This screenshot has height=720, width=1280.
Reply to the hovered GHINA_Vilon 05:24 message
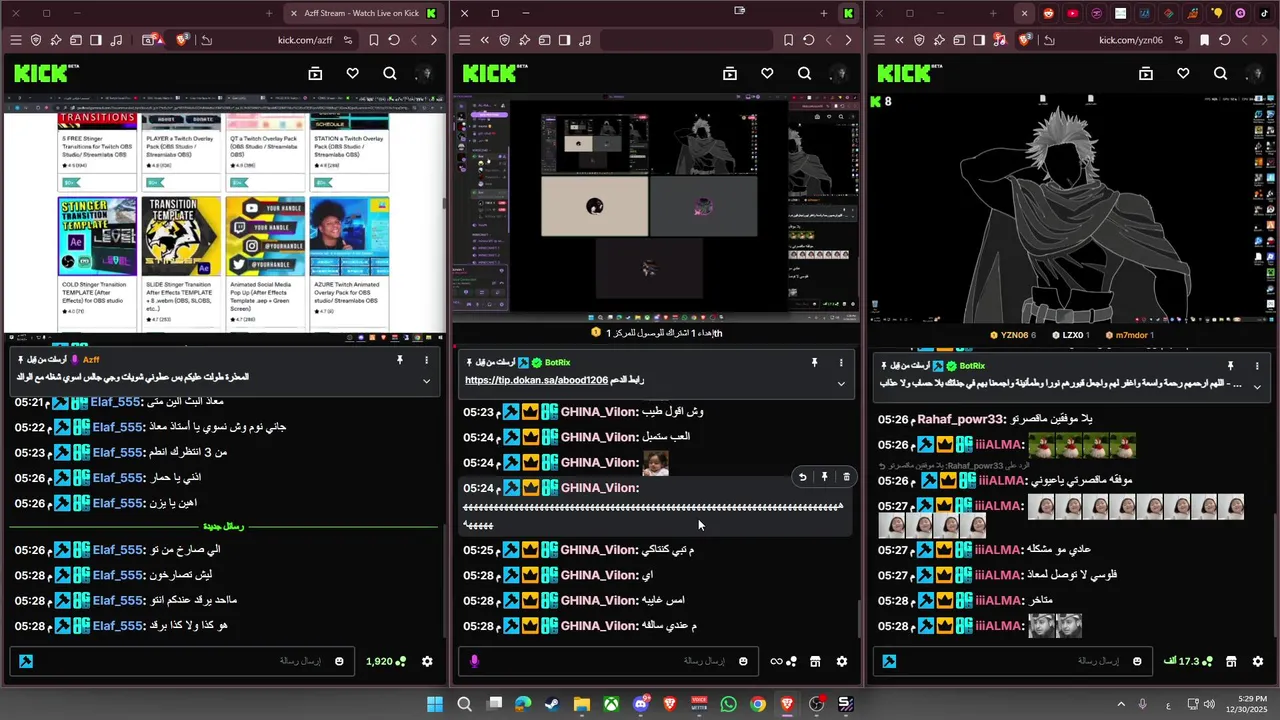pos(802,477)
